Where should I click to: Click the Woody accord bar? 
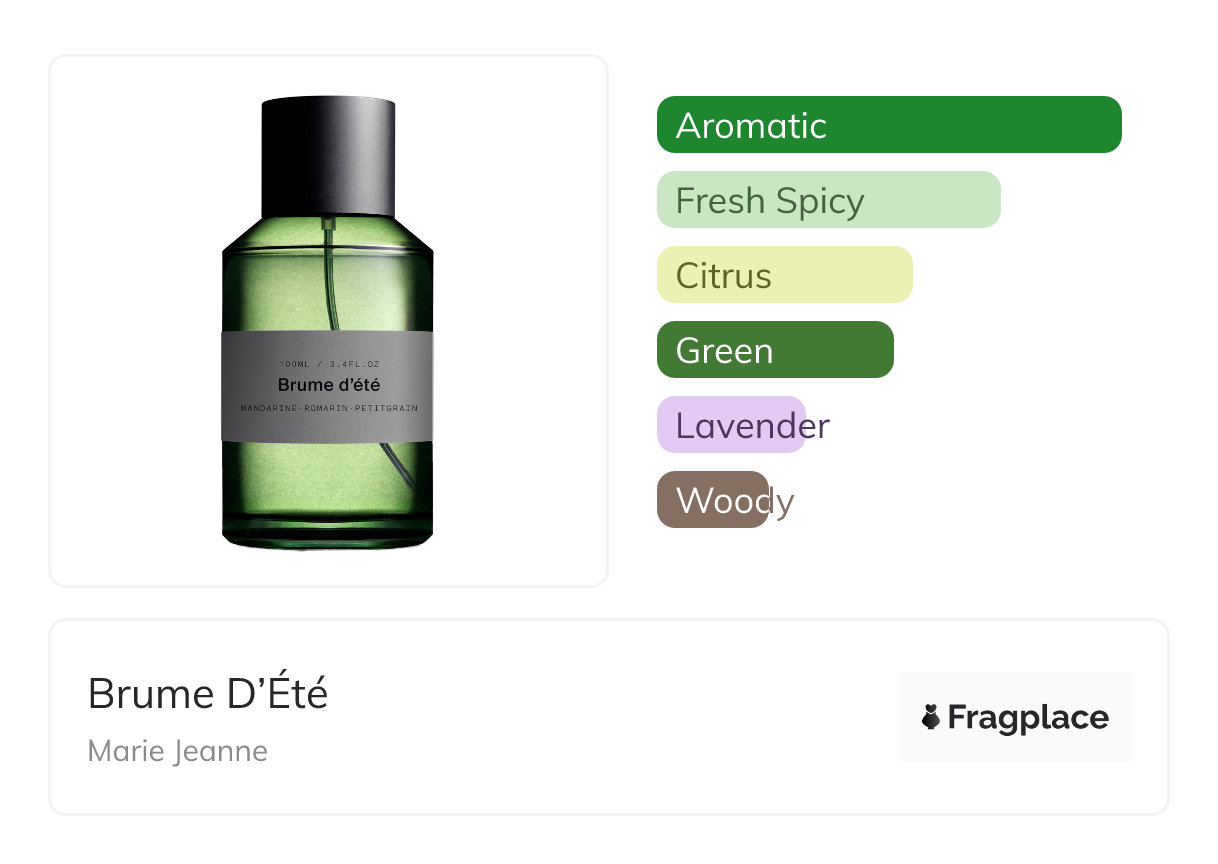point(713,500)
